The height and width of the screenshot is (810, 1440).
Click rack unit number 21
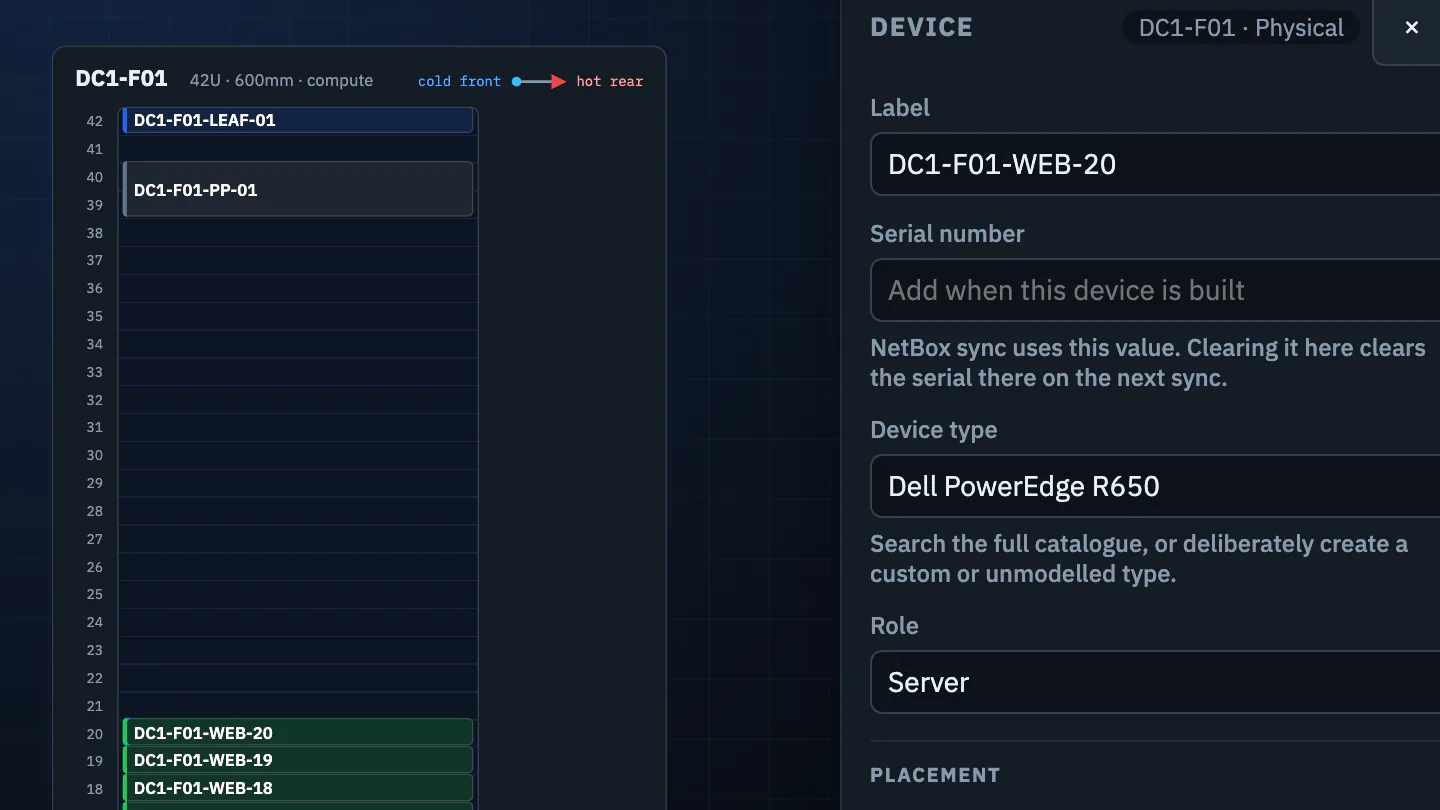tap(95, 706)
